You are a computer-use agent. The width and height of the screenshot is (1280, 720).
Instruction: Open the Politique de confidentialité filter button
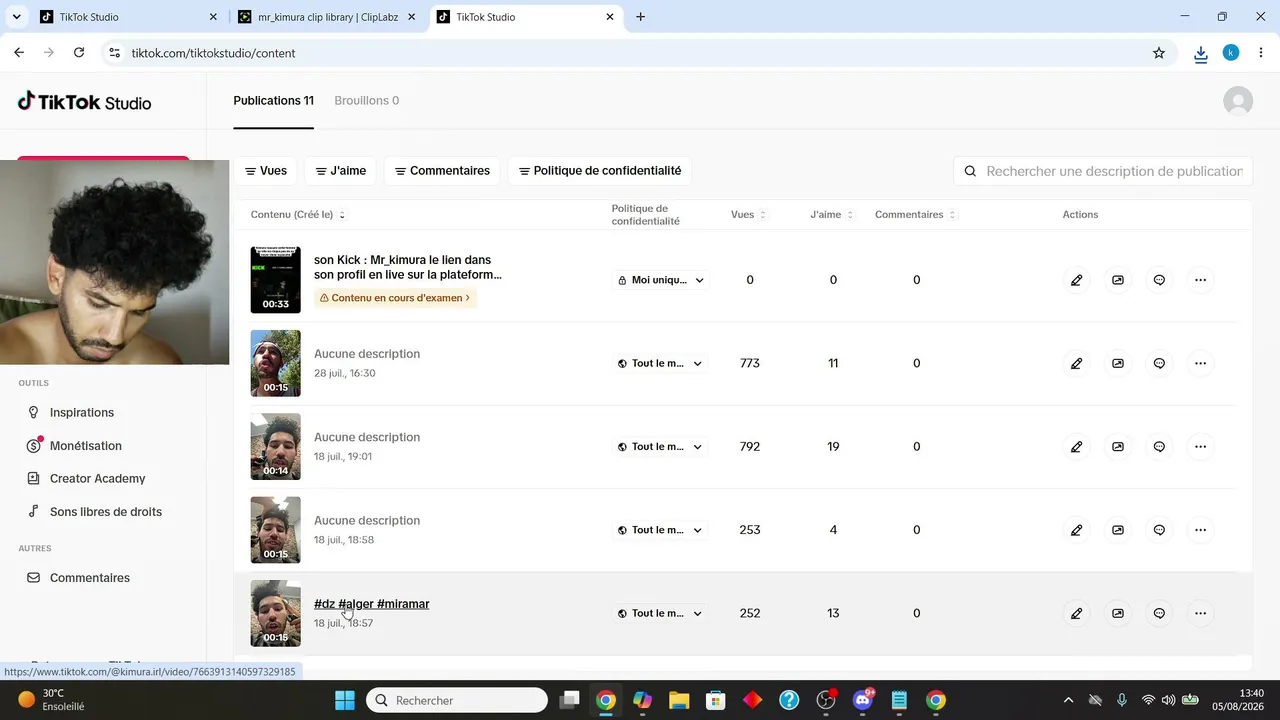[x=600, y=171]
